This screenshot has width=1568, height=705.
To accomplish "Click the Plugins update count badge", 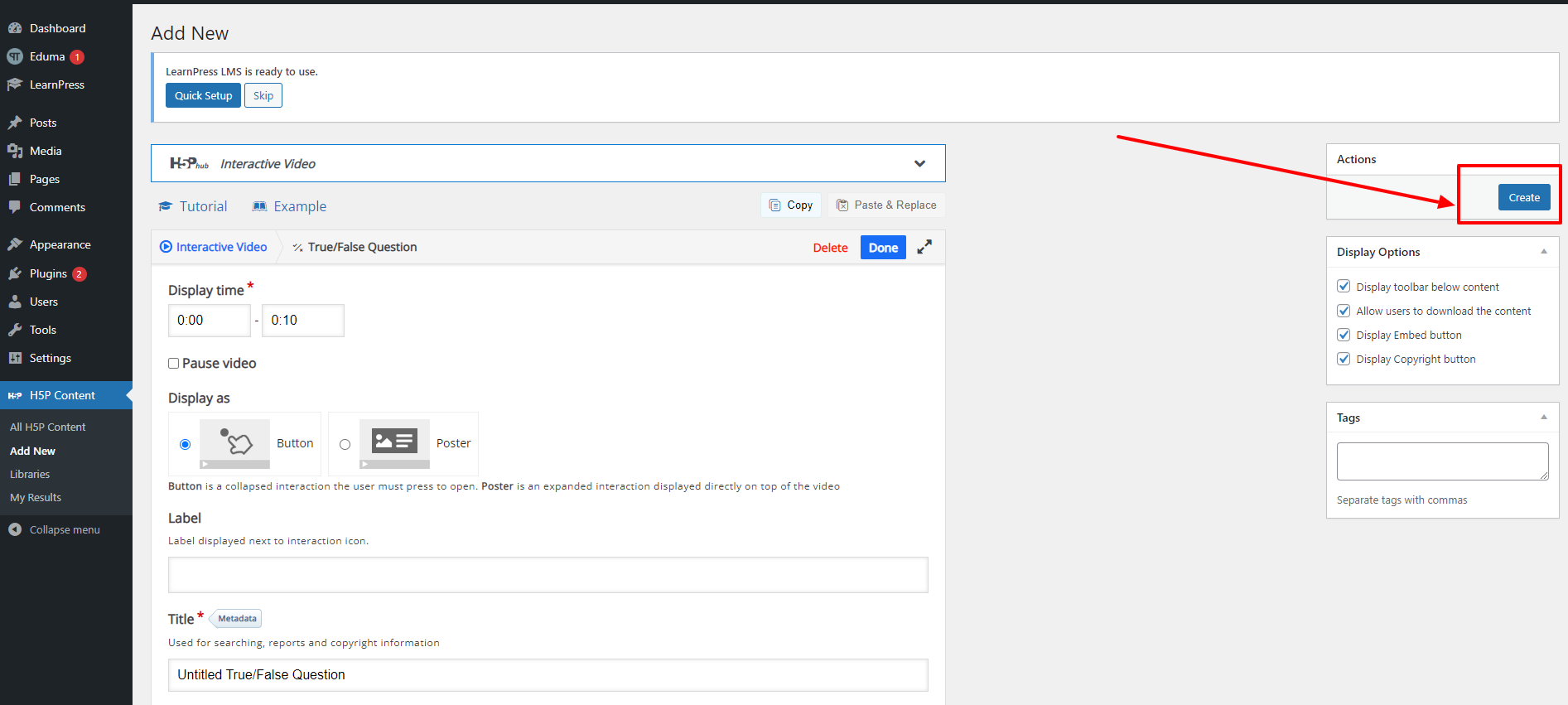I will [x=79, y=274].
